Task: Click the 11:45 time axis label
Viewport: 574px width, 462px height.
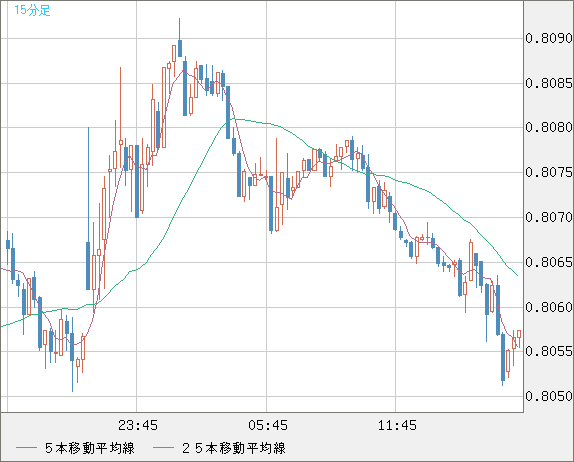Action: (397, 425)
